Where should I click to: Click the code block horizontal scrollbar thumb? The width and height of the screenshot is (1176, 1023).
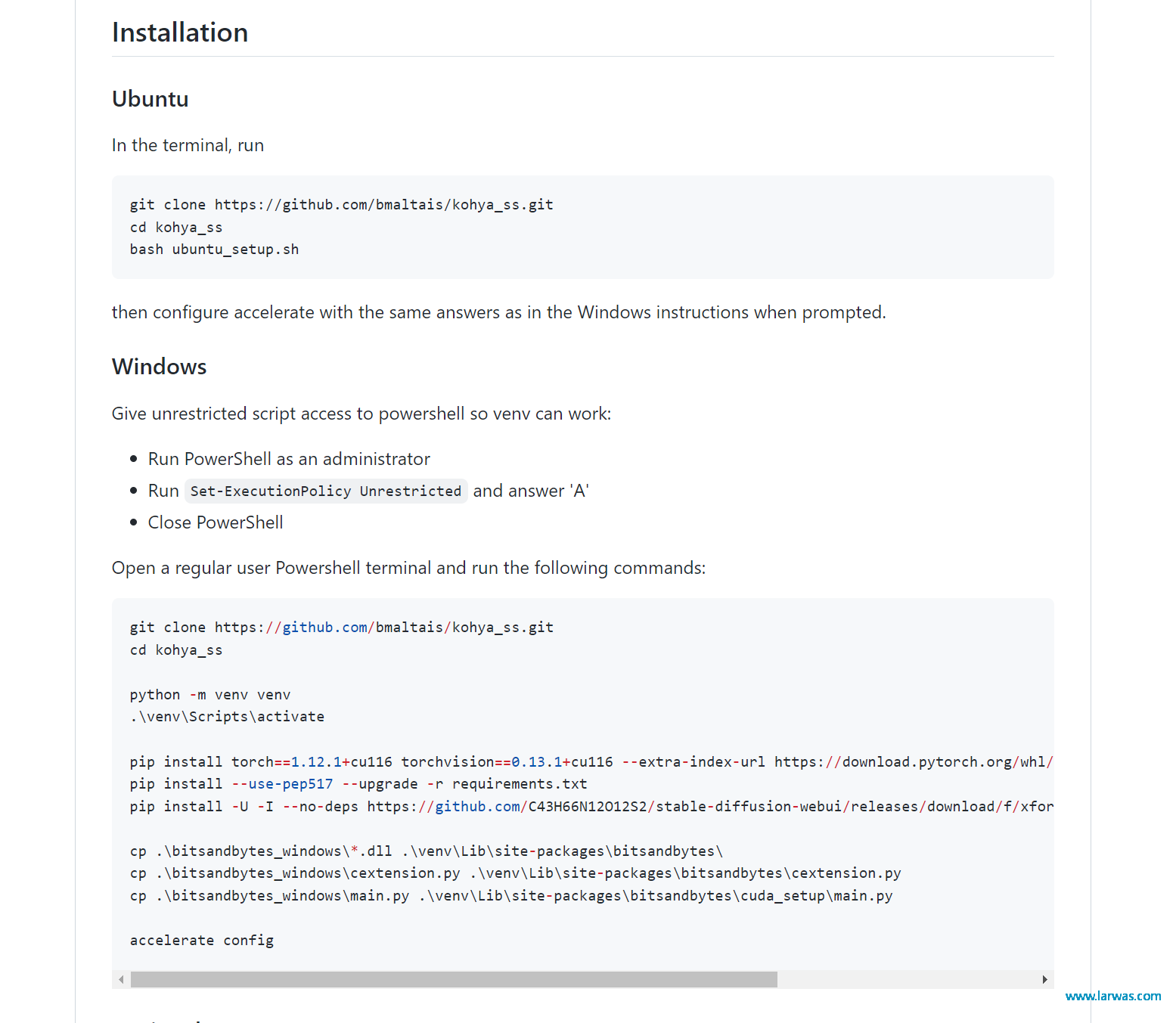(x=454, y=980)
